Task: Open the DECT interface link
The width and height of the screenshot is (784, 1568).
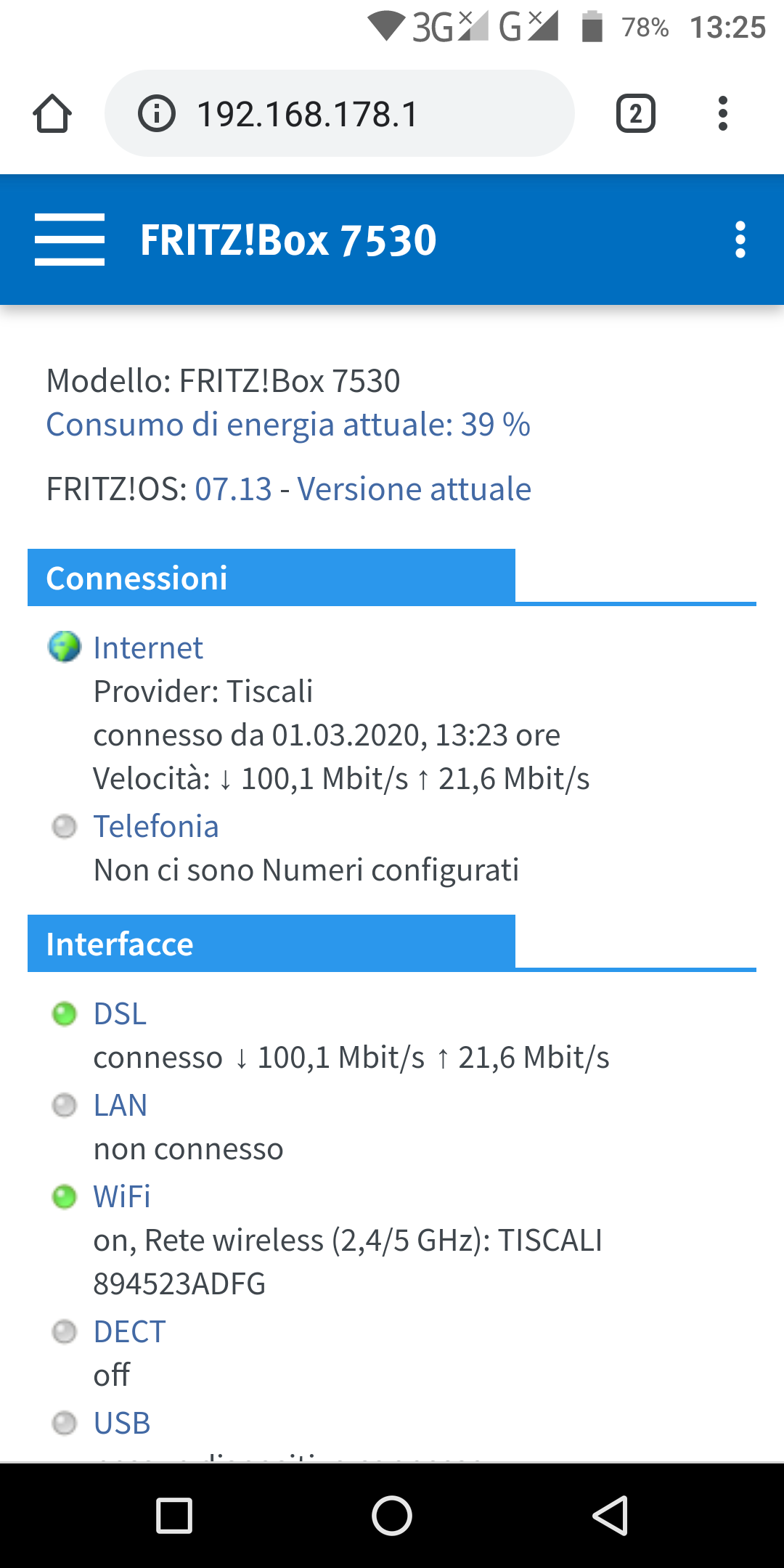Action: (x=130, y=1331)
